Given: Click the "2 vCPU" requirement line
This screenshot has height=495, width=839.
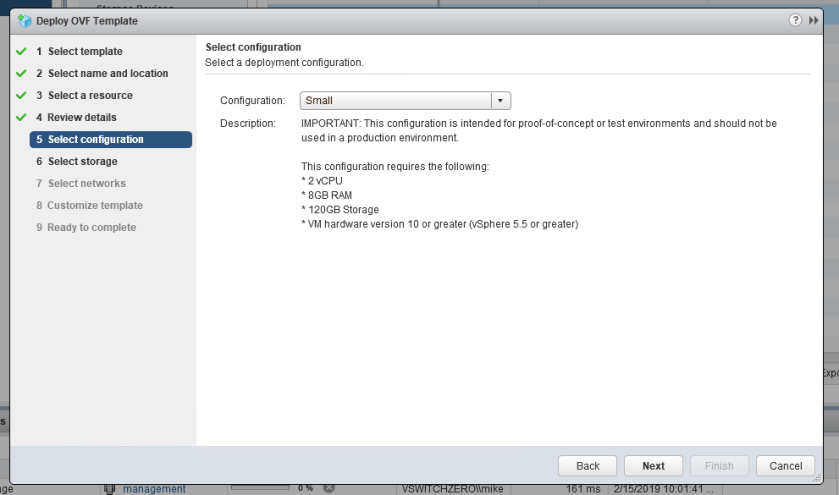Looking at the screenshot, I should [322, 181].
